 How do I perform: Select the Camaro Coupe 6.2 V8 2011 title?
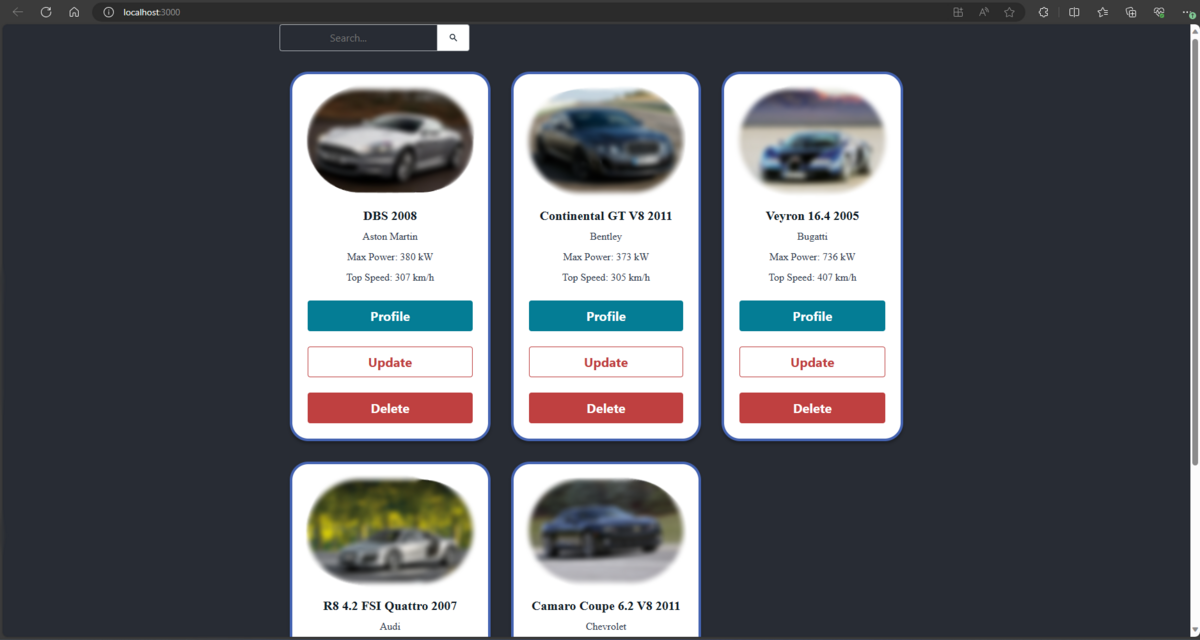tap(606, 606)
